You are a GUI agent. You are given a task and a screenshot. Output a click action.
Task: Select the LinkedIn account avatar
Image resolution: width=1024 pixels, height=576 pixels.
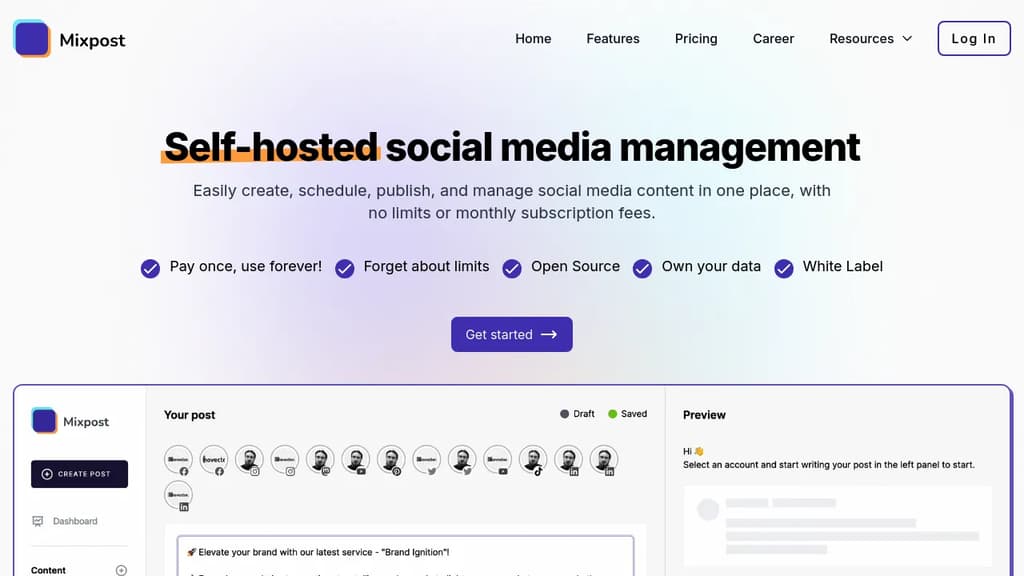point(568,460)
